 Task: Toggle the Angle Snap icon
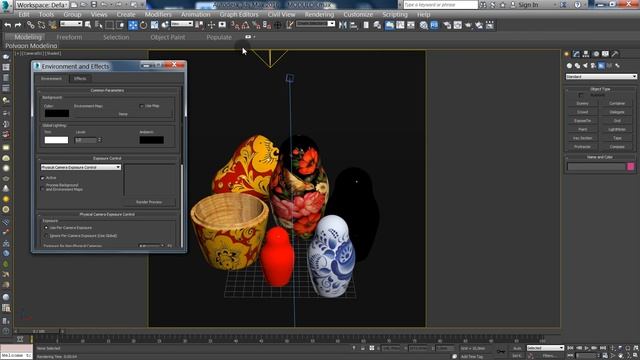pos(245,25)
